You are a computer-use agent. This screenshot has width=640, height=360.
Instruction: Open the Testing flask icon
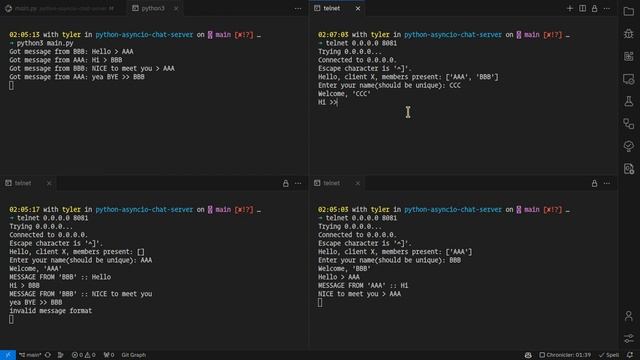coord(629,101)
